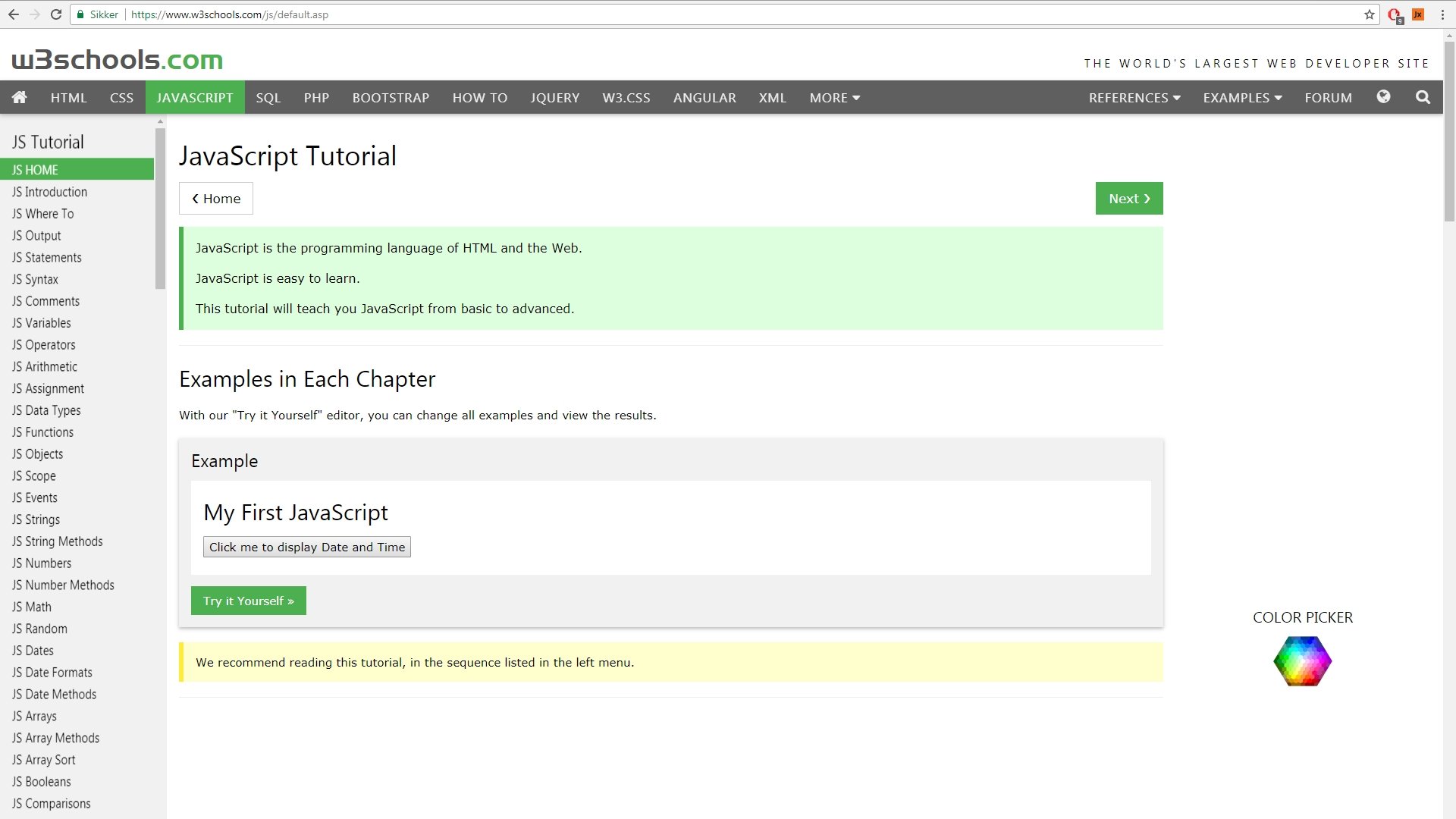Viewport: 1456px width, 819px height.
Task: Open the Try it Yourself editor
Action: tap(249, 601)
